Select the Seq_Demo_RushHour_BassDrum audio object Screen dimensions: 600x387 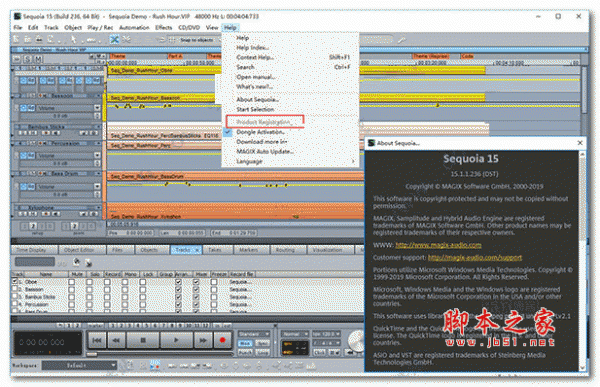234,176
